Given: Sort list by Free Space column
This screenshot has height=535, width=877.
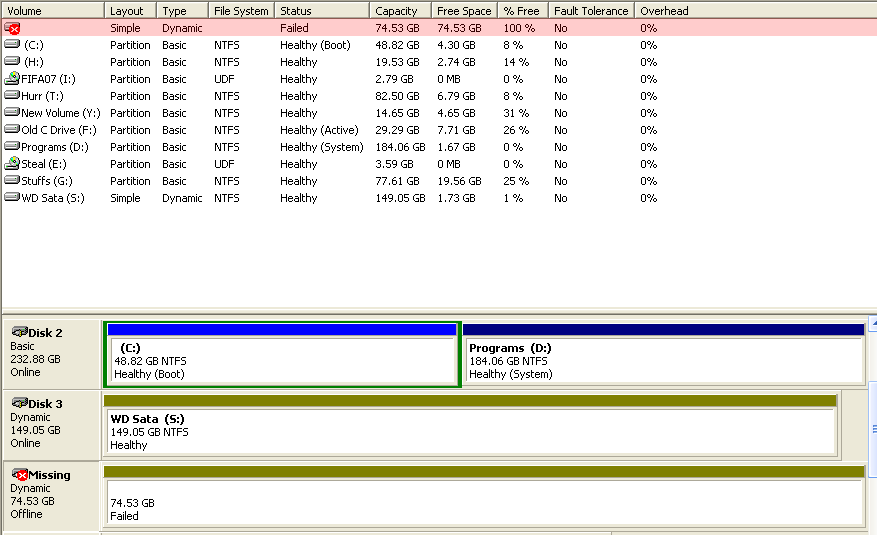Looking at the screenshot, I should coord(464,10).
